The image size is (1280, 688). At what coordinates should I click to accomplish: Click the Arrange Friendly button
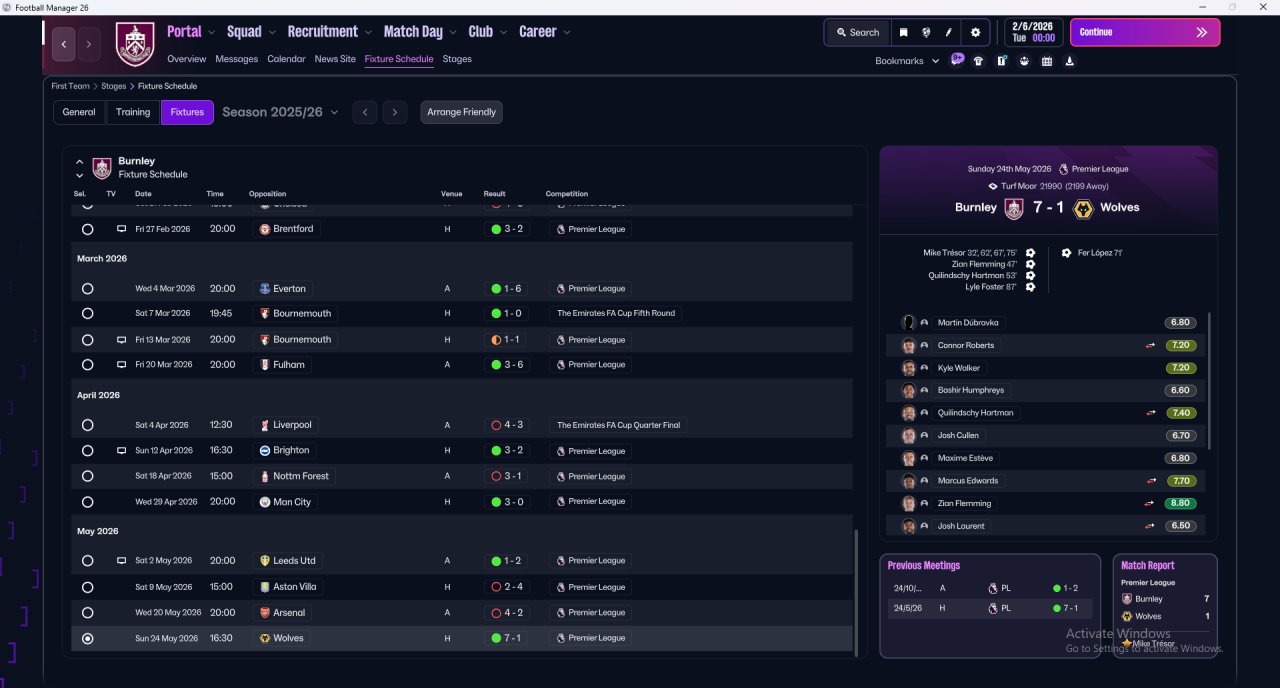pos(461,112)
